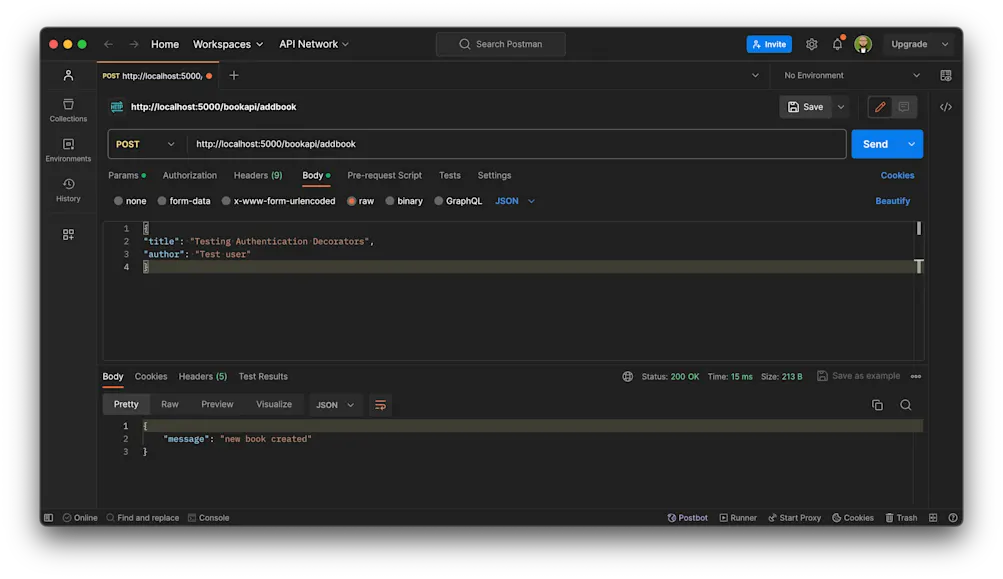Switch to the request Settings tab
This screenshot has width=1003, height=579.
pos(494,175)
